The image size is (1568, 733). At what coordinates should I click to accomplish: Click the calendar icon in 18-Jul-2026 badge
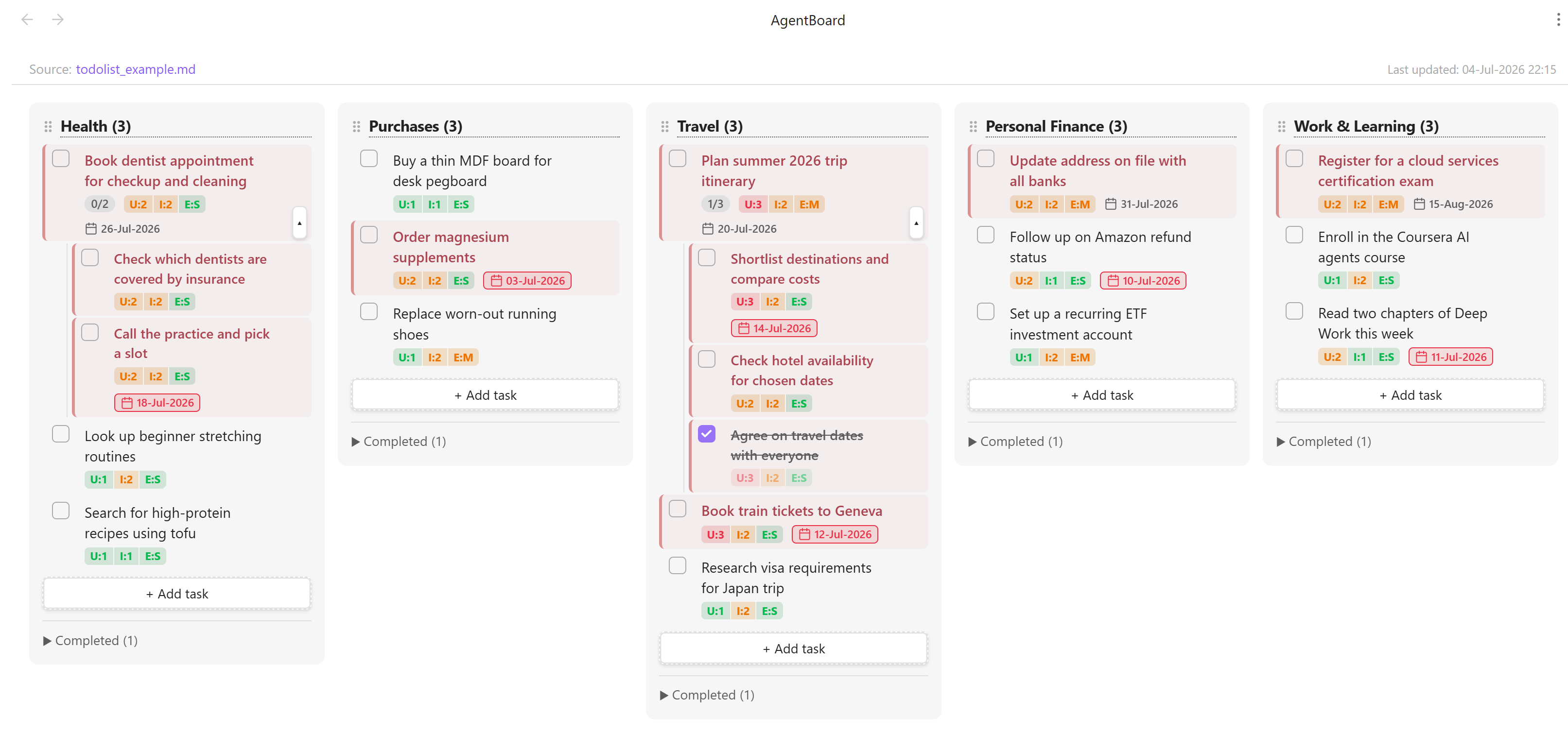(126, 403)
